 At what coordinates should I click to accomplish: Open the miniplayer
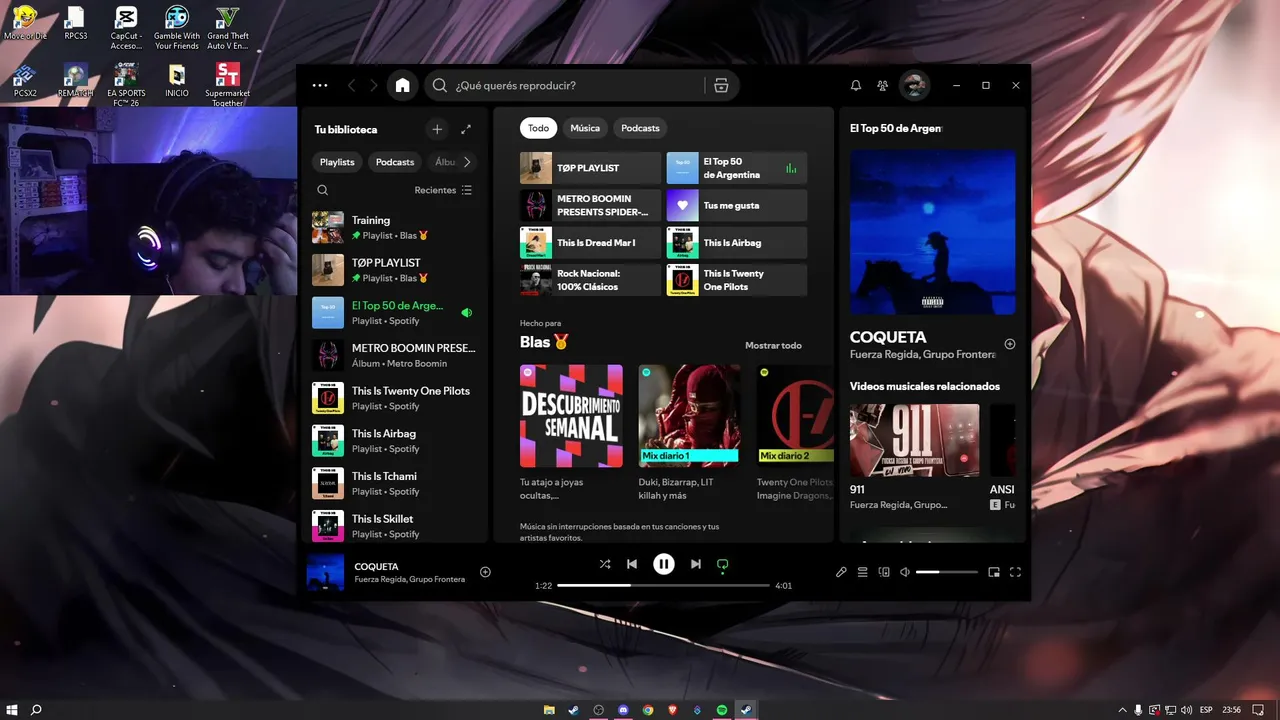pyautogui.click(x=994, y=572)
